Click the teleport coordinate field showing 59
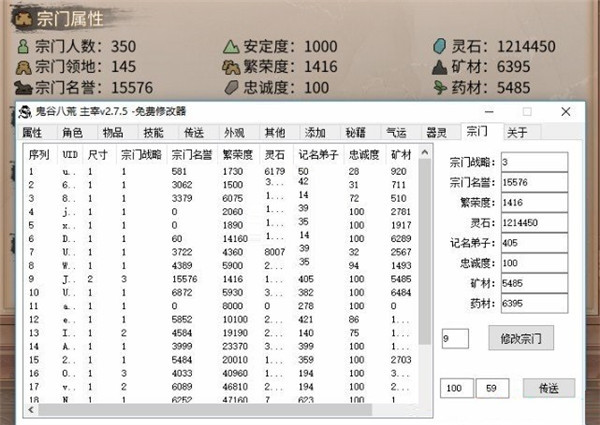This screenshot has height=425, width=600. [492, 388]
